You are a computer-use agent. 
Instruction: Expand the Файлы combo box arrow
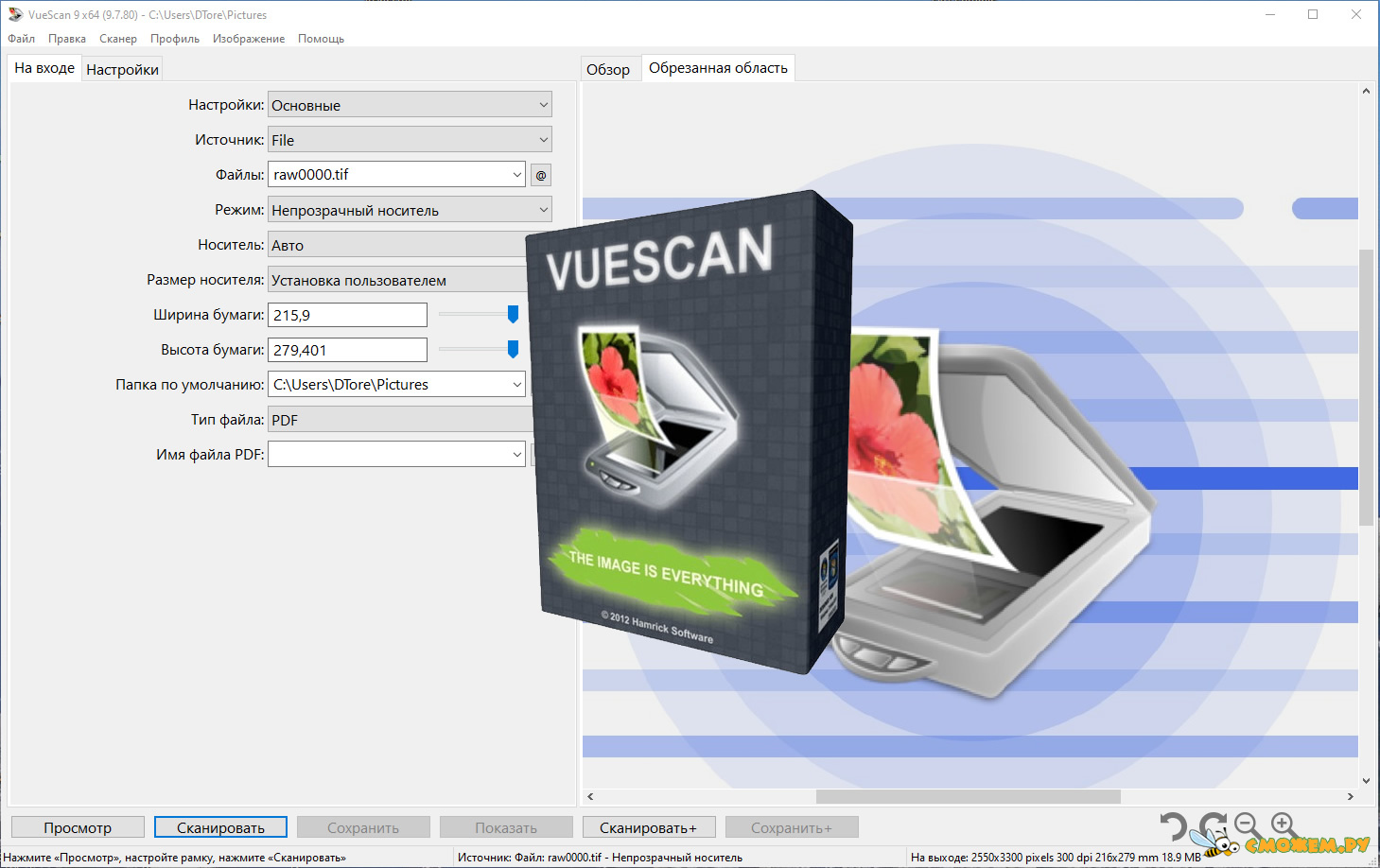tap(516, 175)
